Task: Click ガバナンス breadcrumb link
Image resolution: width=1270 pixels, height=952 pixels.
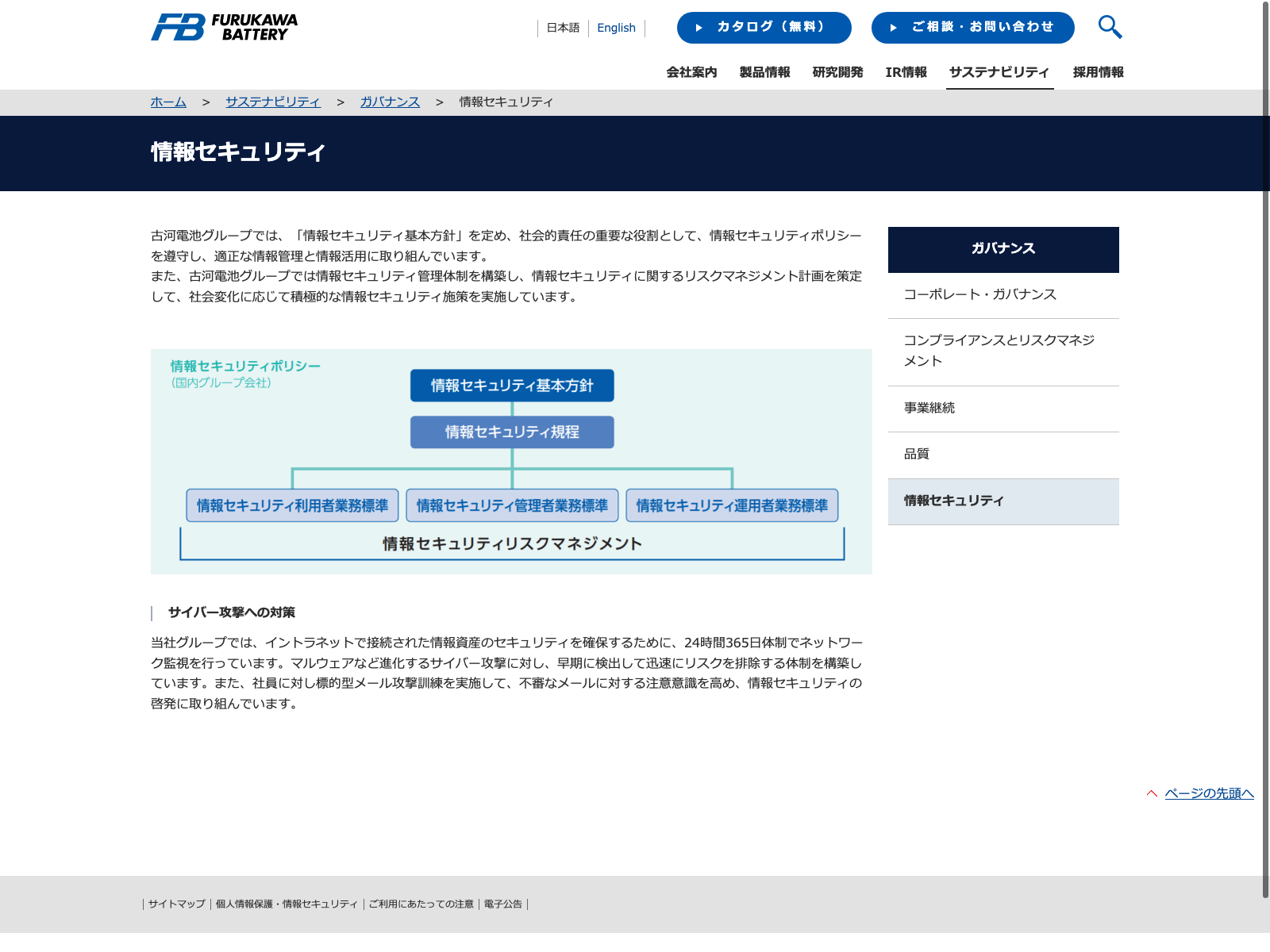Action: tap(390, 102)
